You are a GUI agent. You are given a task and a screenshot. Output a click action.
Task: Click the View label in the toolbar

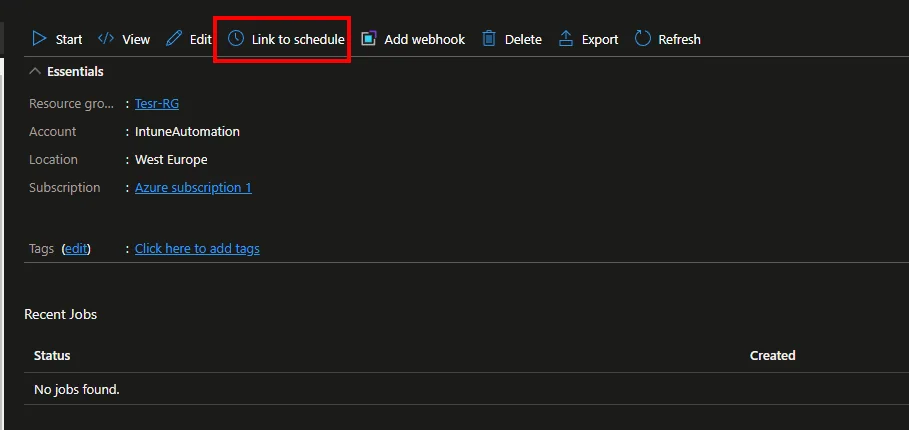coord(136,39)
